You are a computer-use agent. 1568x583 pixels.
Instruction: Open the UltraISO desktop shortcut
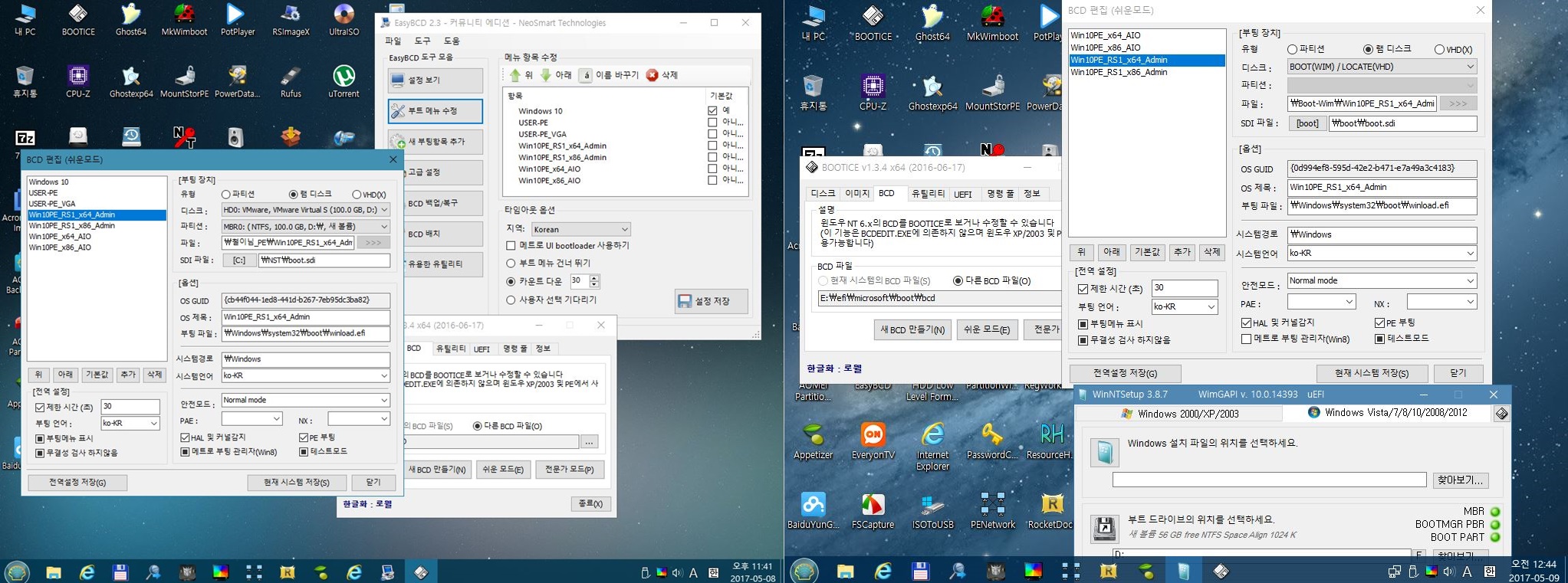[344, 20]
